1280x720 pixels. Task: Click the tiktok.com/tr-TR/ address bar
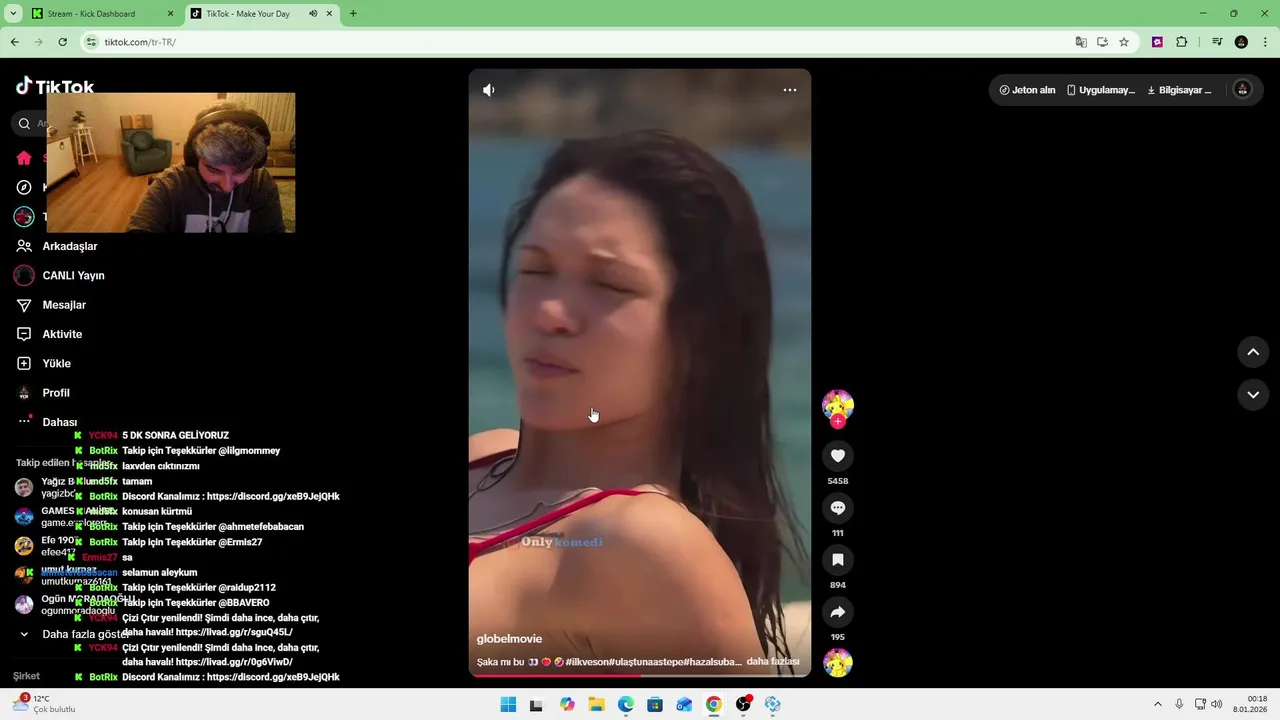pyautogui.click(x=580, y=42)
